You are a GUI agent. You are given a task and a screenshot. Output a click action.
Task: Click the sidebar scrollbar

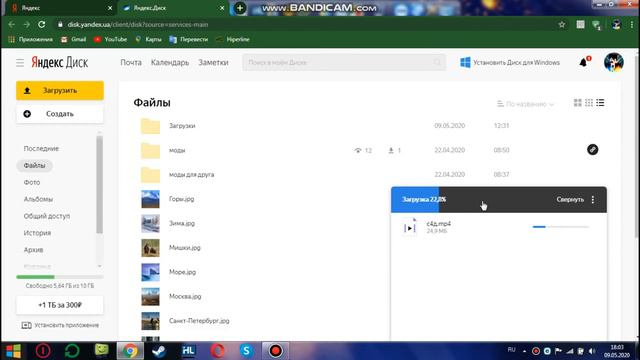pos(99,184)
